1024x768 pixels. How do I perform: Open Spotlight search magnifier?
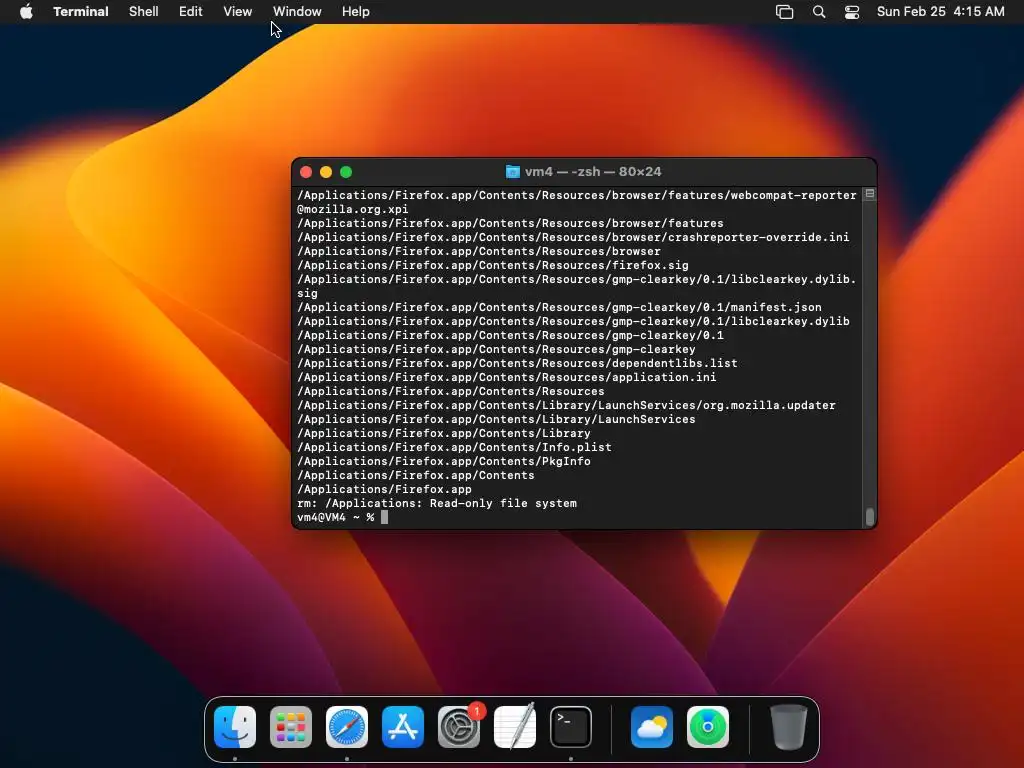[819, 12]
